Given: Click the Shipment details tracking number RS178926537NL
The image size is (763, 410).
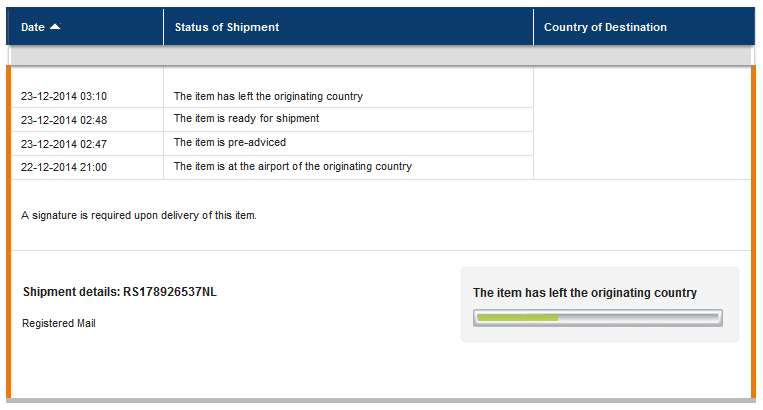Looking at the screenshot, I should [x=169, y=292].
